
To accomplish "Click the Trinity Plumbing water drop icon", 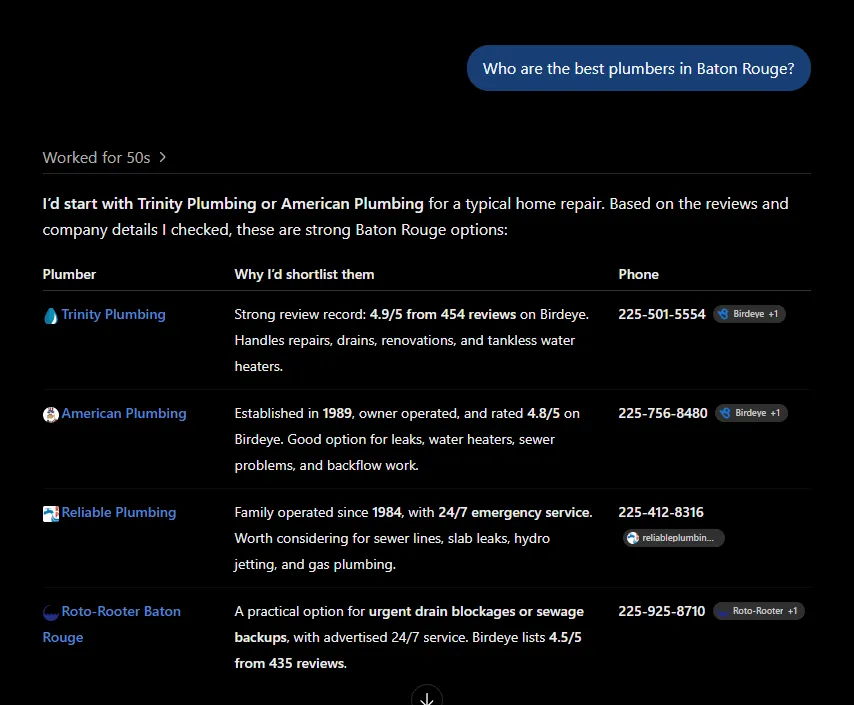I will point(51,316).
